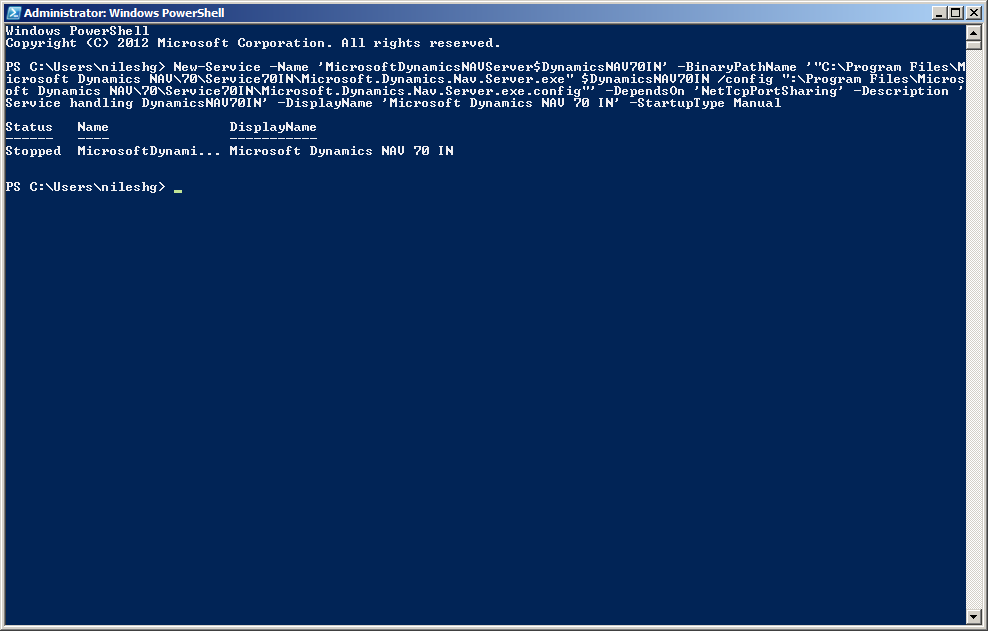Screen dimensions: 988x631
Task: Click the 'DisplayName' column header
Action: (x=273, y=127)
